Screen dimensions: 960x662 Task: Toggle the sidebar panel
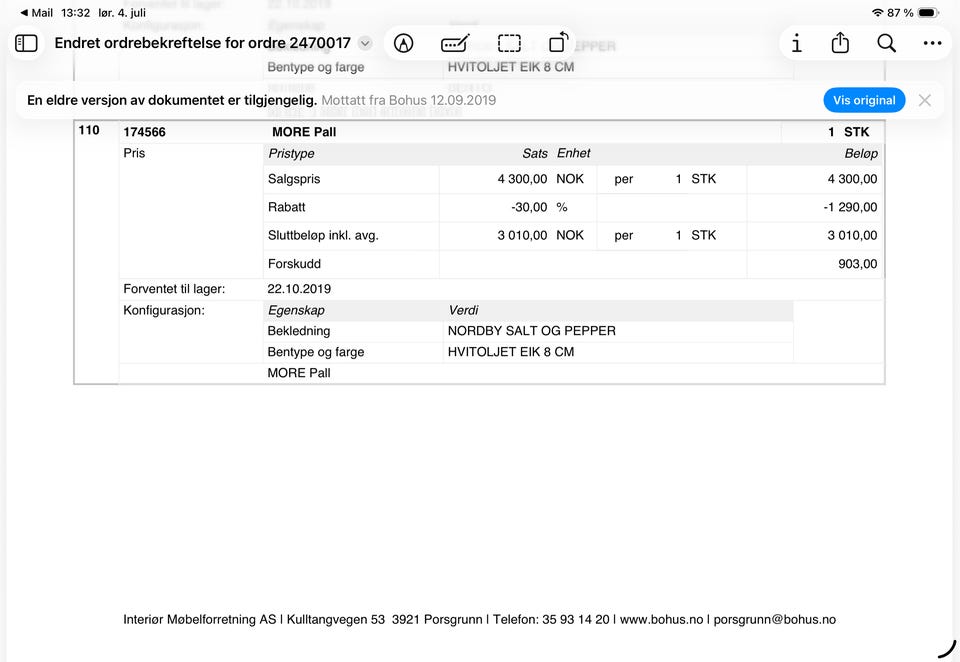click(26, 43)
